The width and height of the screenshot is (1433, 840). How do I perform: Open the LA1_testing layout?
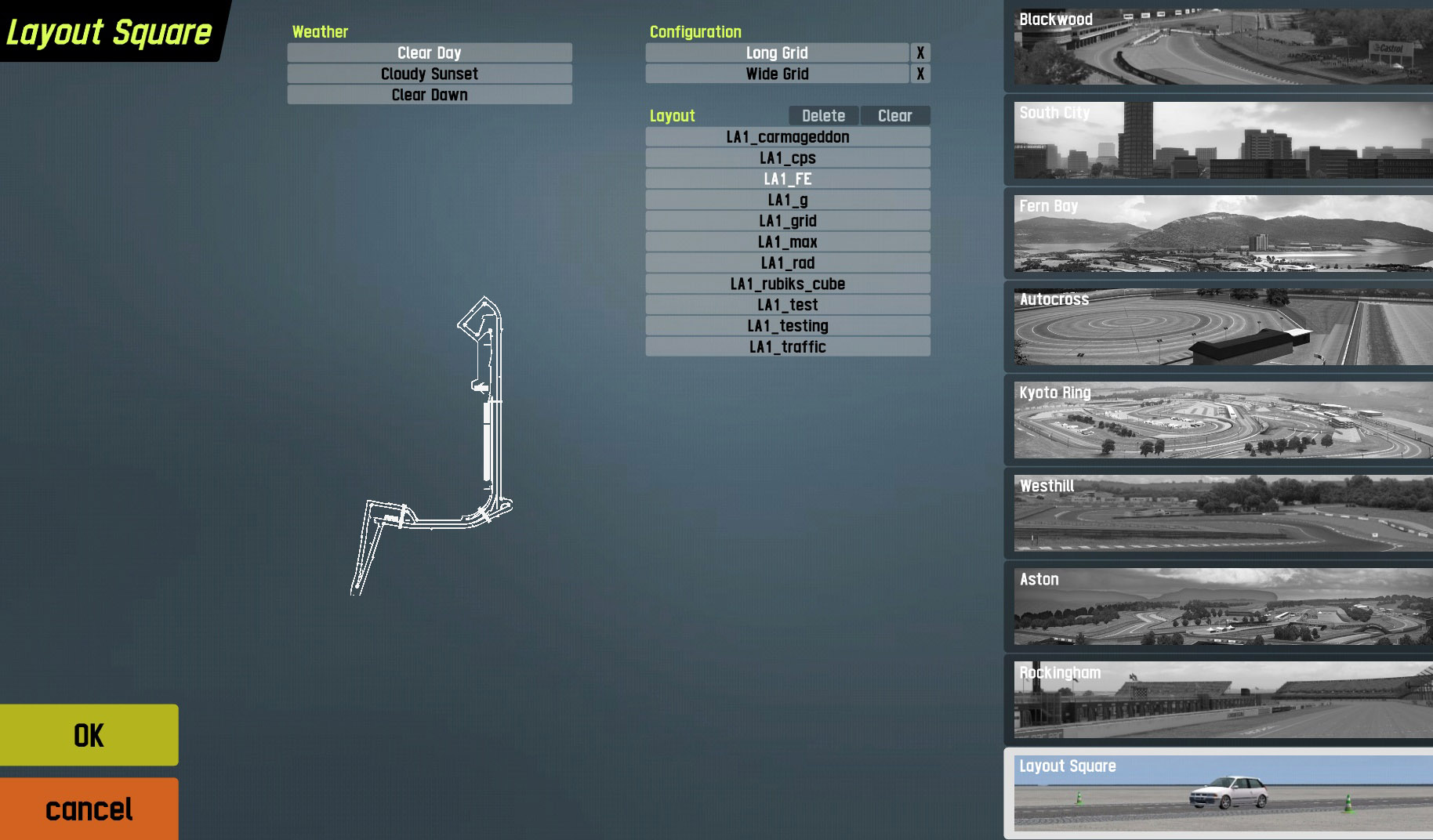(788, 326)
